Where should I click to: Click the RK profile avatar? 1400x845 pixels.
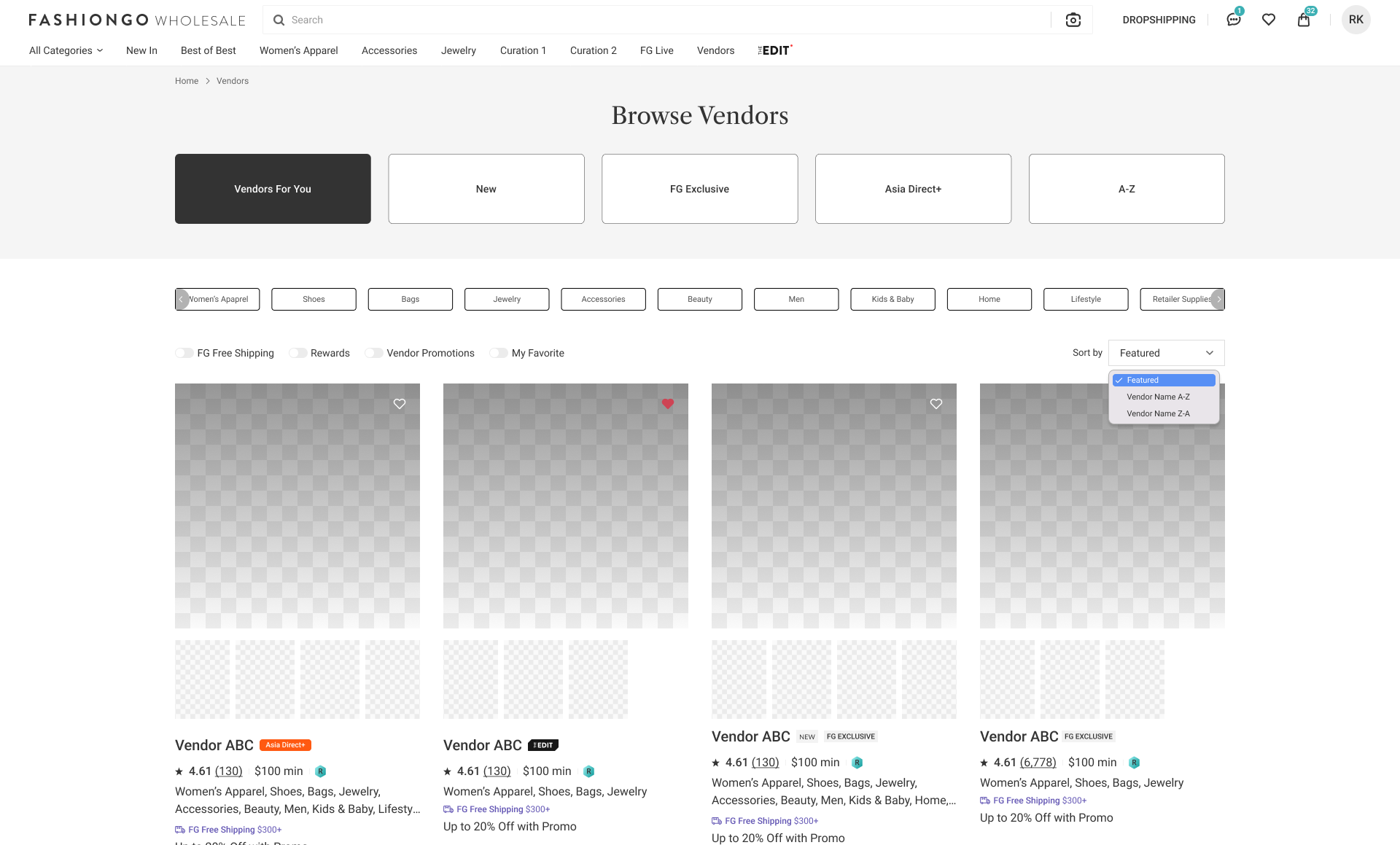tap(1356, 20)
